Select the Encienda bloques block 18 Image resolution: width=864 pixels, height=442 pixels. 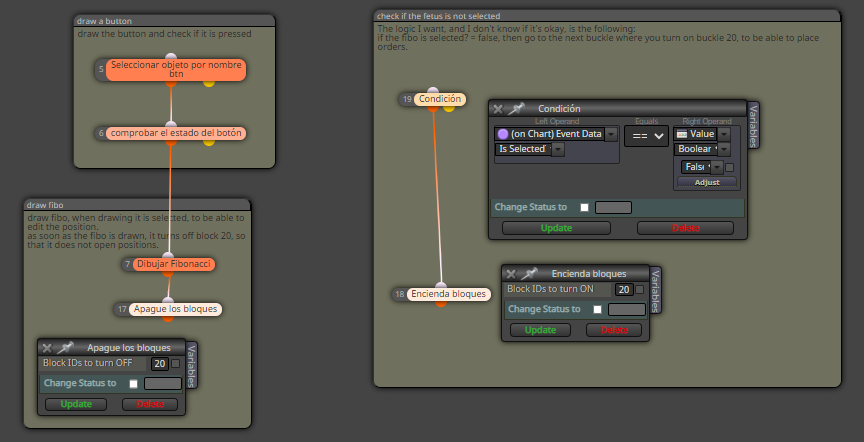pos(449,294)
